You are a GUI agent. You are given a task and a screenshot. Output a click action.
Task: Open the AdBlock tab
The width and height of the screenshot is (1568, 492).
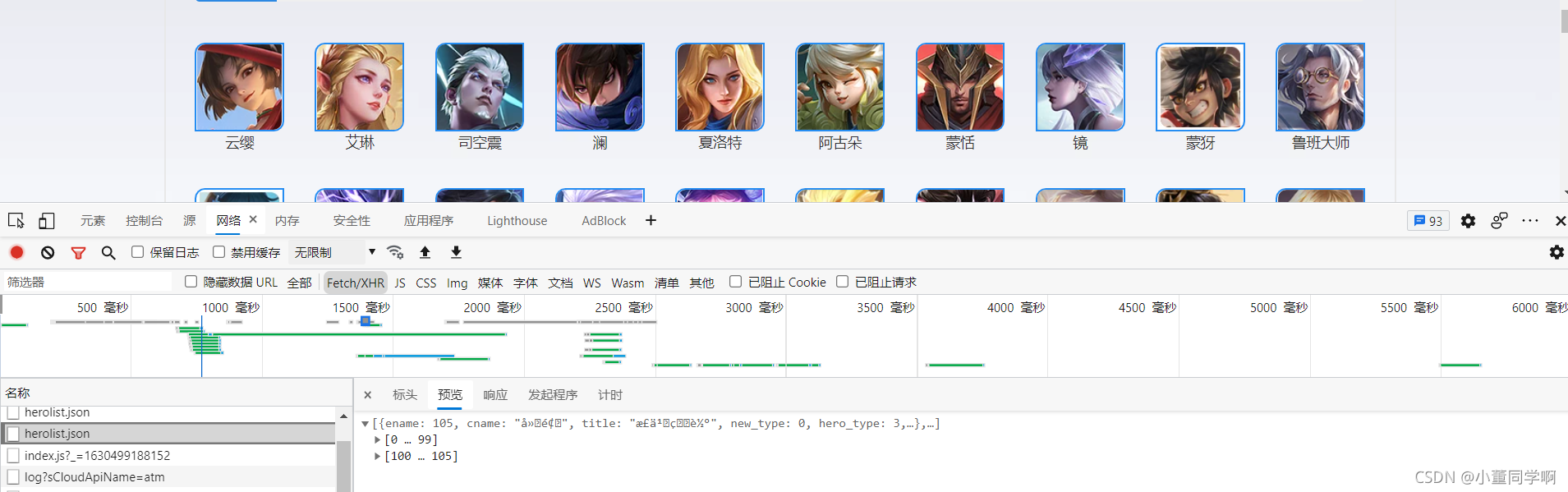tap(604, 221)
